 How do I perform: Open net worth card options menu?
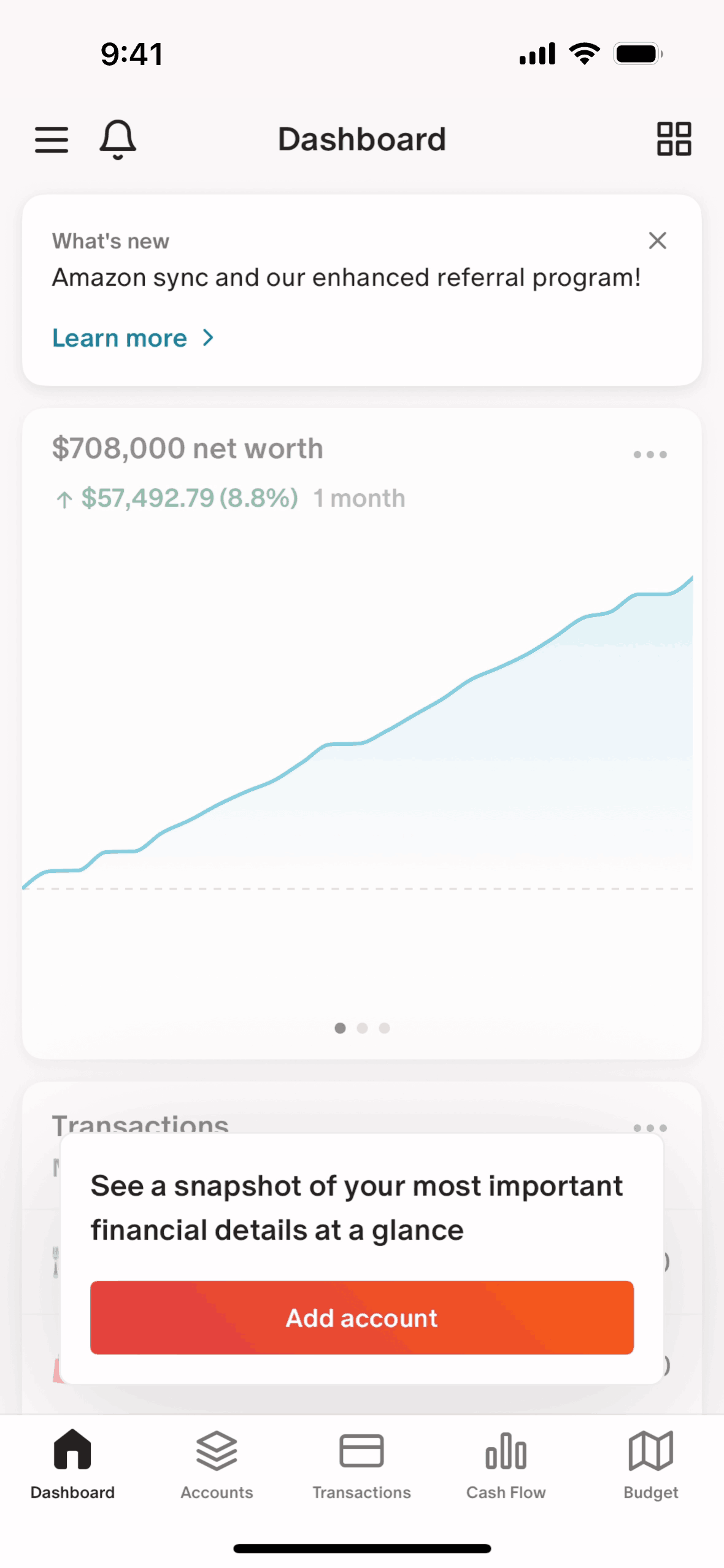[x=650, y=455]
